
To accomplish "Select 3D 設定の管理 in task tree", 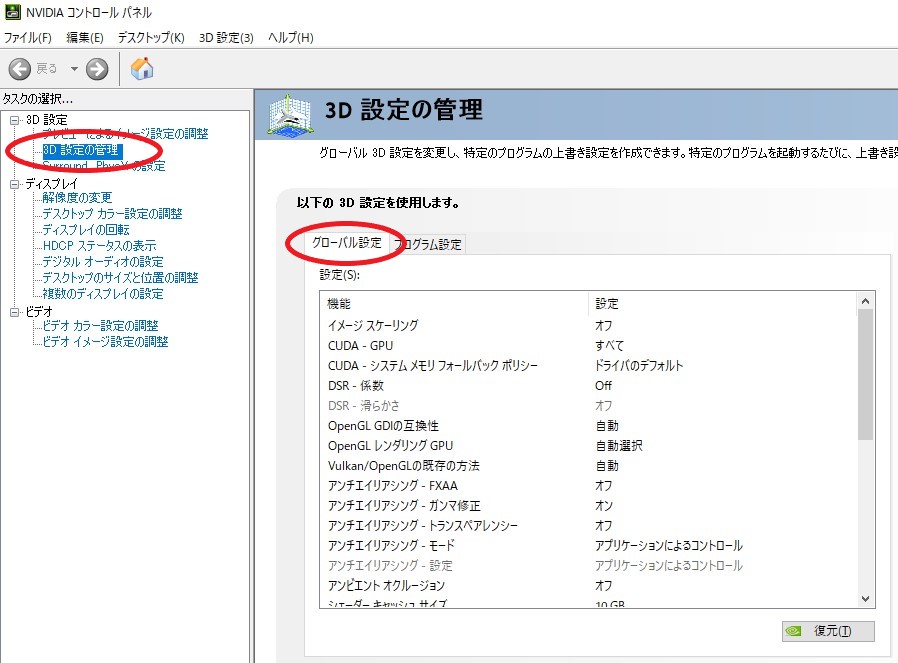I will [x=81, y=151].
